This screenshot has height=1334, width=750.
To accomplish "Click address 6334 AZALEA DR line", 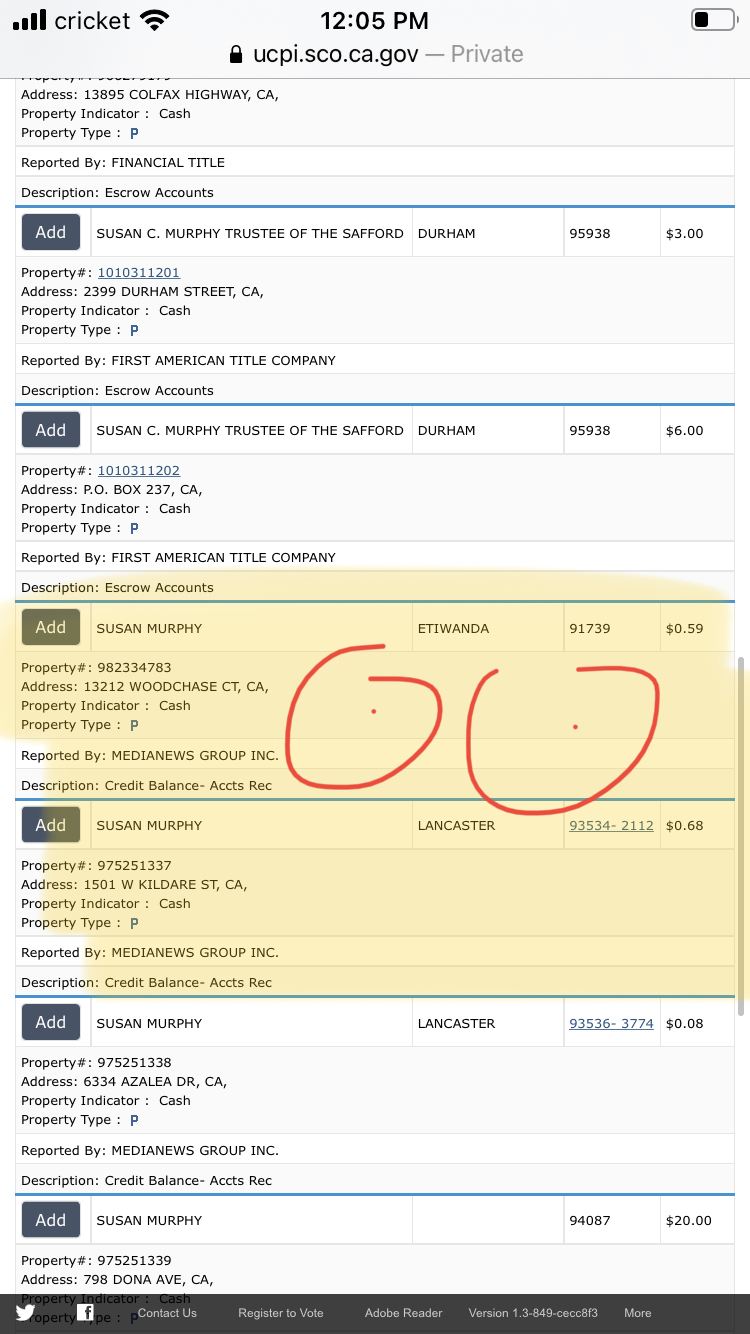I will [124, 1081].
